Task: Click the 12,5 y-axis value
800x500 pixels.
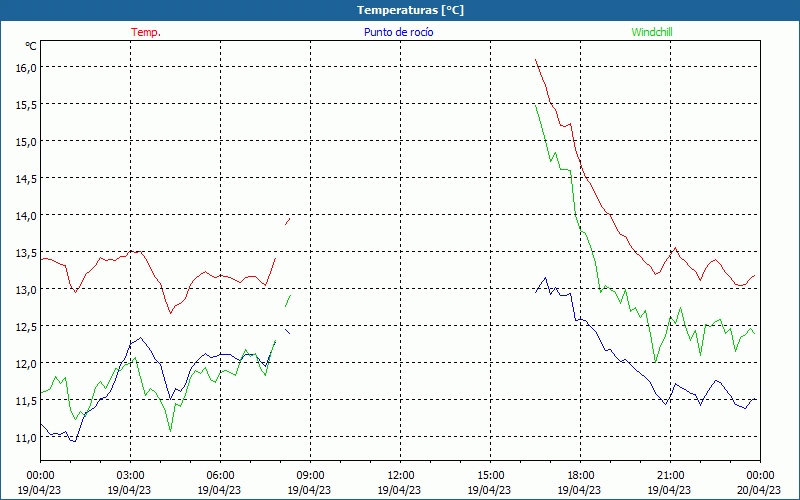Action: click(x=26, y=327)
